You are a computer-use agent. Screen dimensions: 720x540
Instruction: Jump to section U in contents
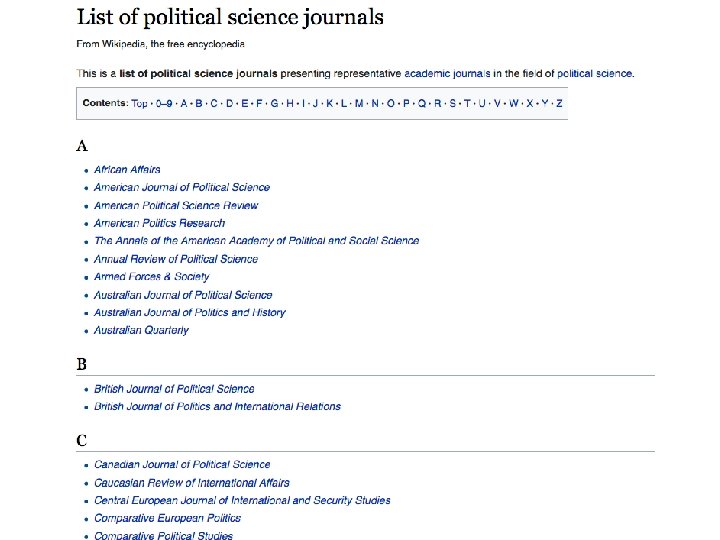[x=482, y=103]
